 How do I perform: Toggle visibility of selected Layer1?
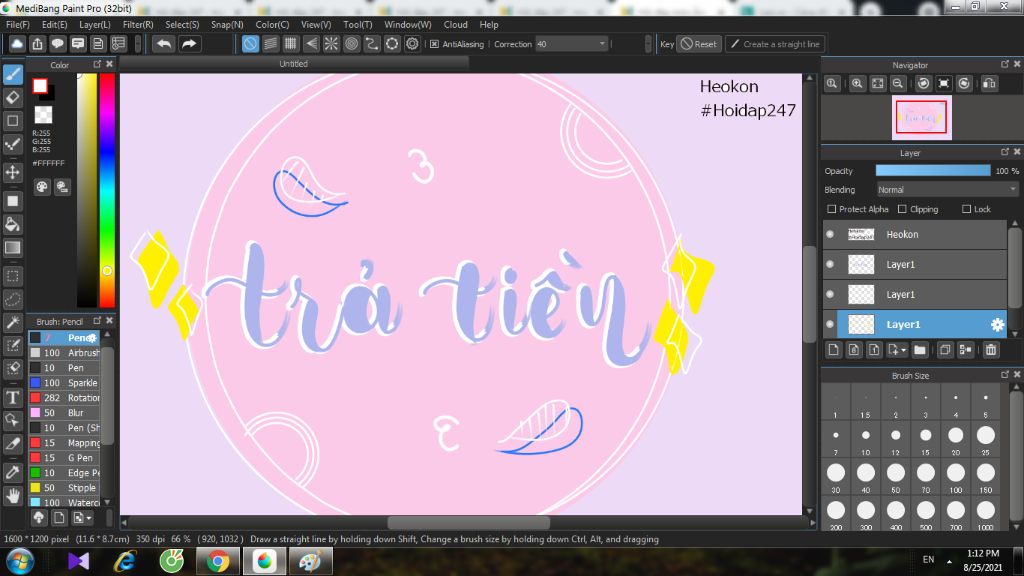[x=830, y=325]
